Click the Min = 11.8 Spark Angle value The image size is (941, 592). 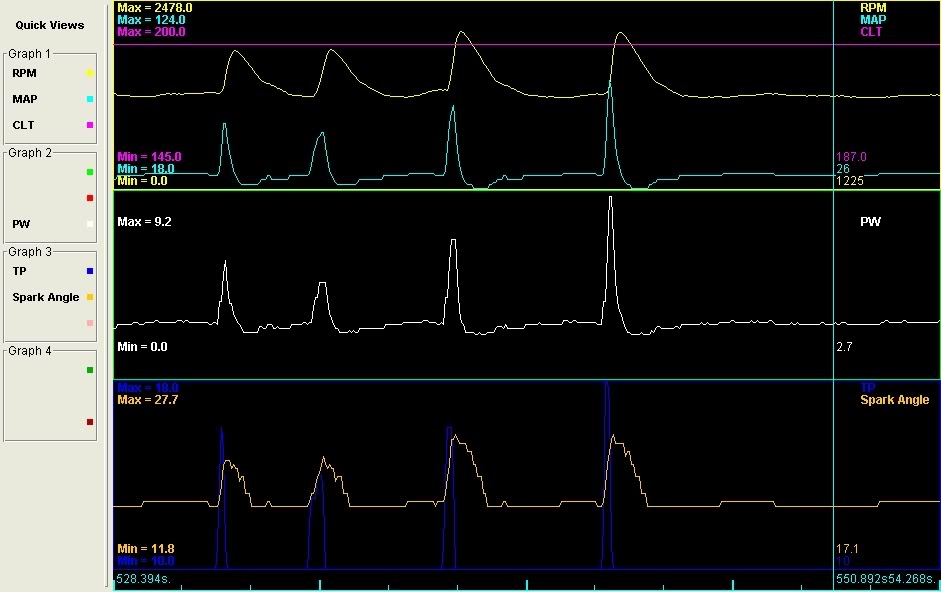[x=146, y=548]
